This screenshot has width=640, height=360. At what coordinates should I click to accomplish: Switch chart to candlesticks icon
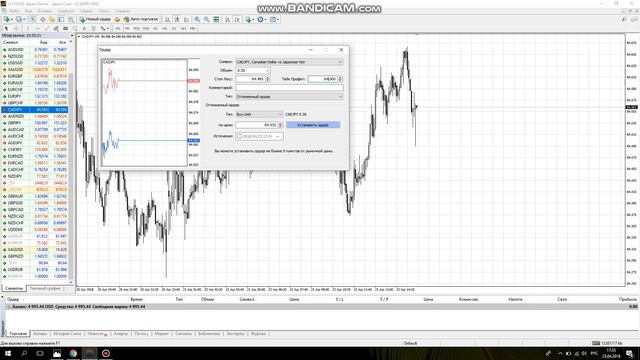point(176,19)
